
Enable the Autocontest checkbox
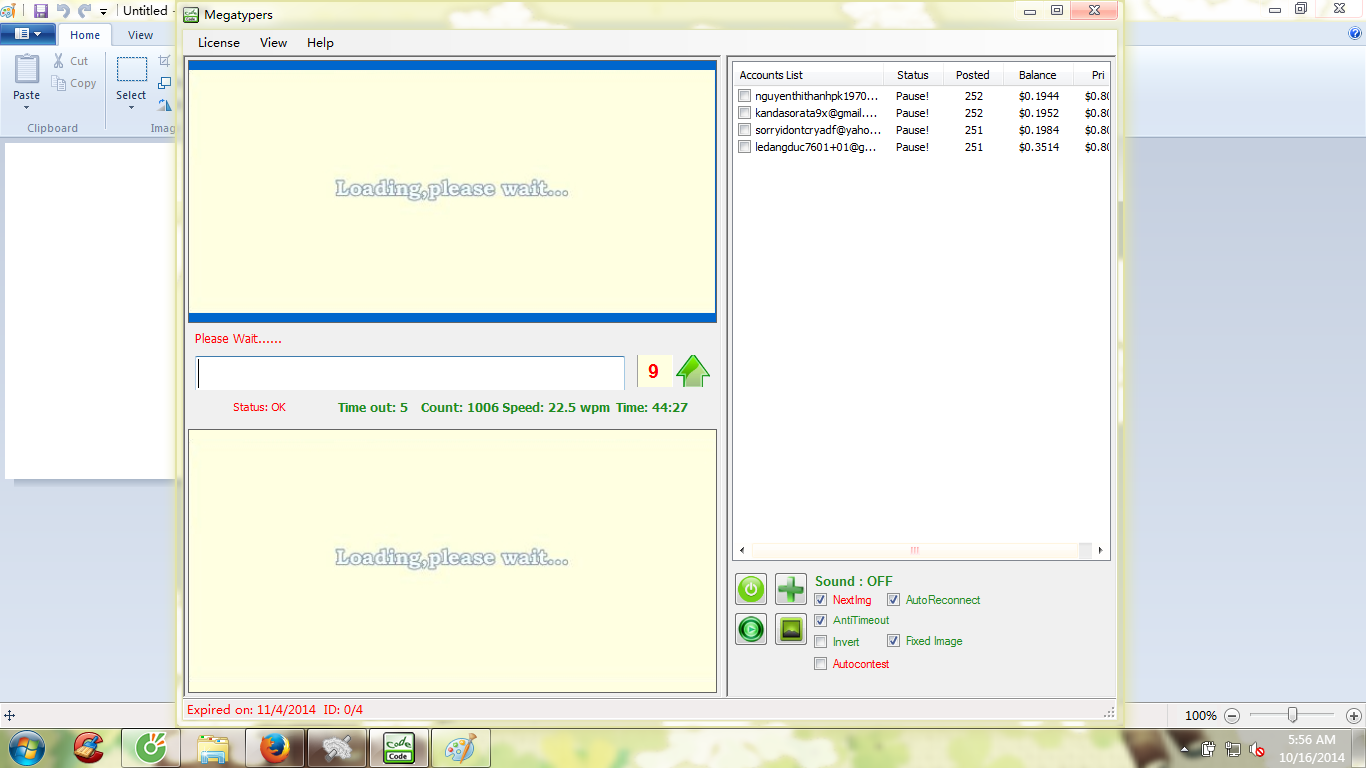tap(821, 664)
